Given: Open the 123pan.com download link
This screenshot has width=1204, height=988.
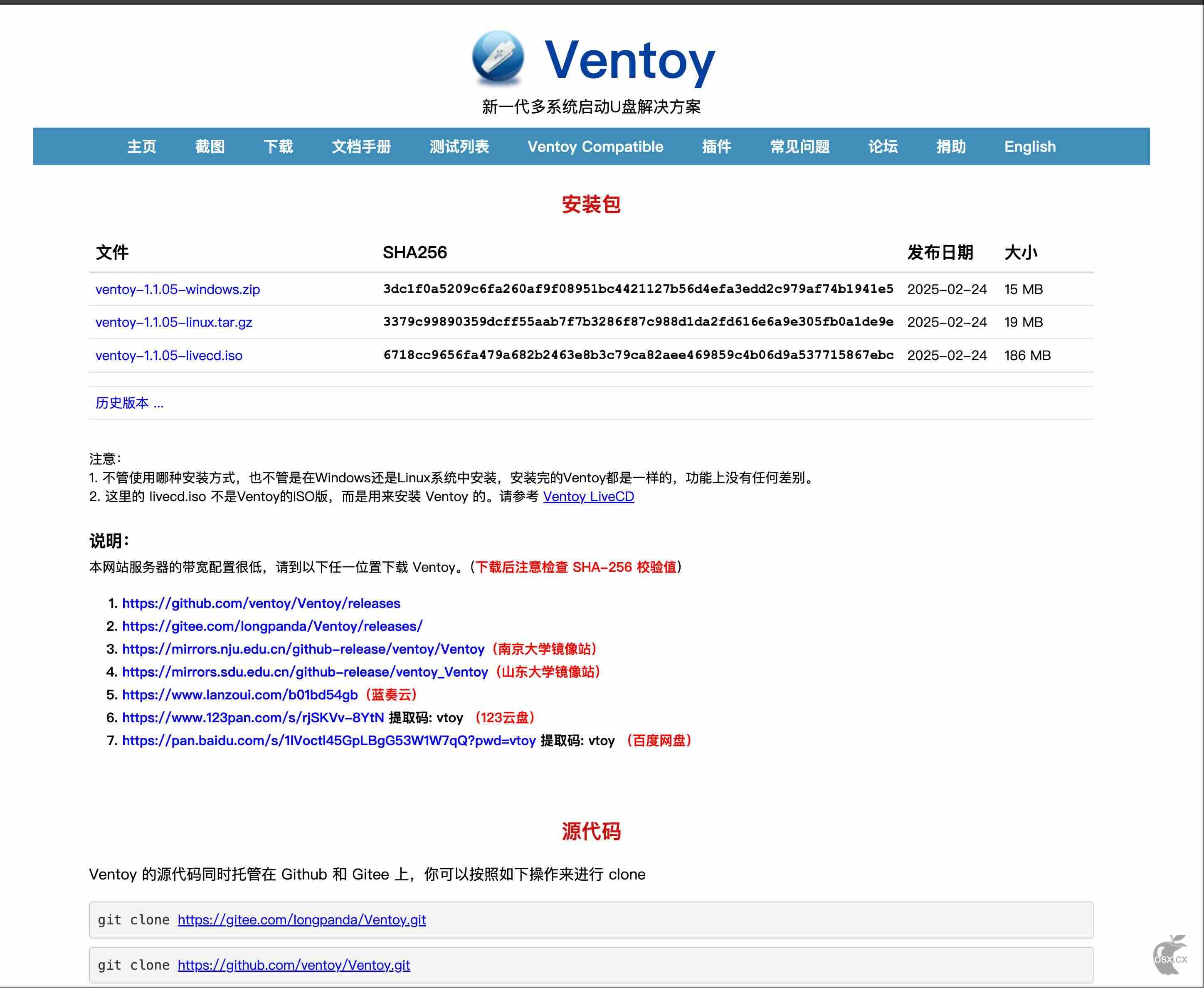Looking at the screenshot, I should pos(253,717).
